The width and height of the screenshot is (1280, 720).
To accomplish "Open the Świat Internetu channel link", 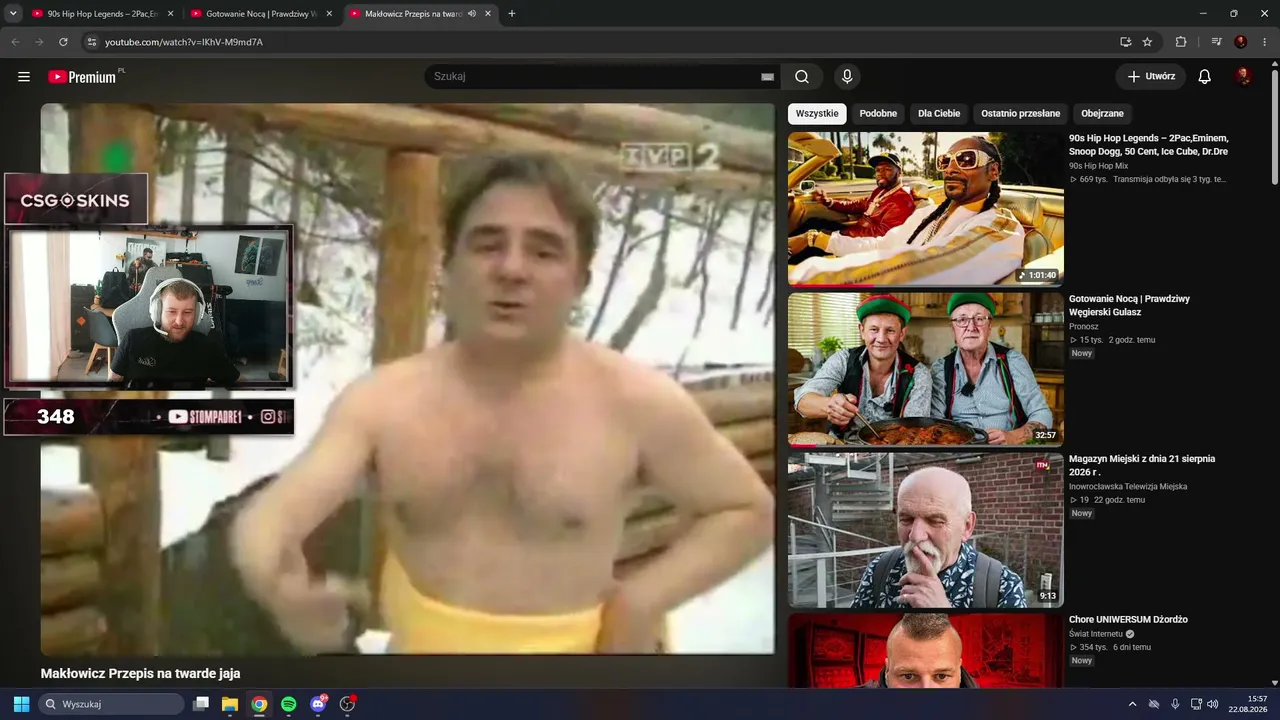I will (1097, 634).
